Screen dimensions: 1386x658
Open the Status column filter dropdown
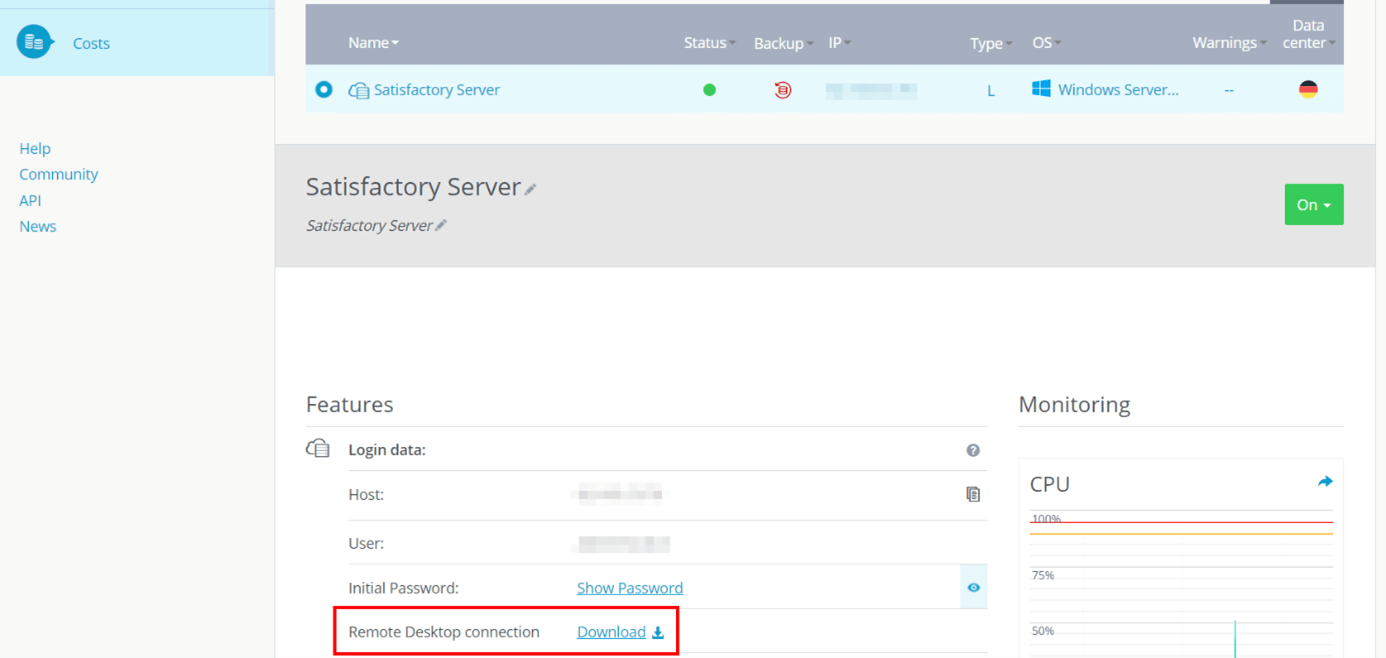point(710,43)
